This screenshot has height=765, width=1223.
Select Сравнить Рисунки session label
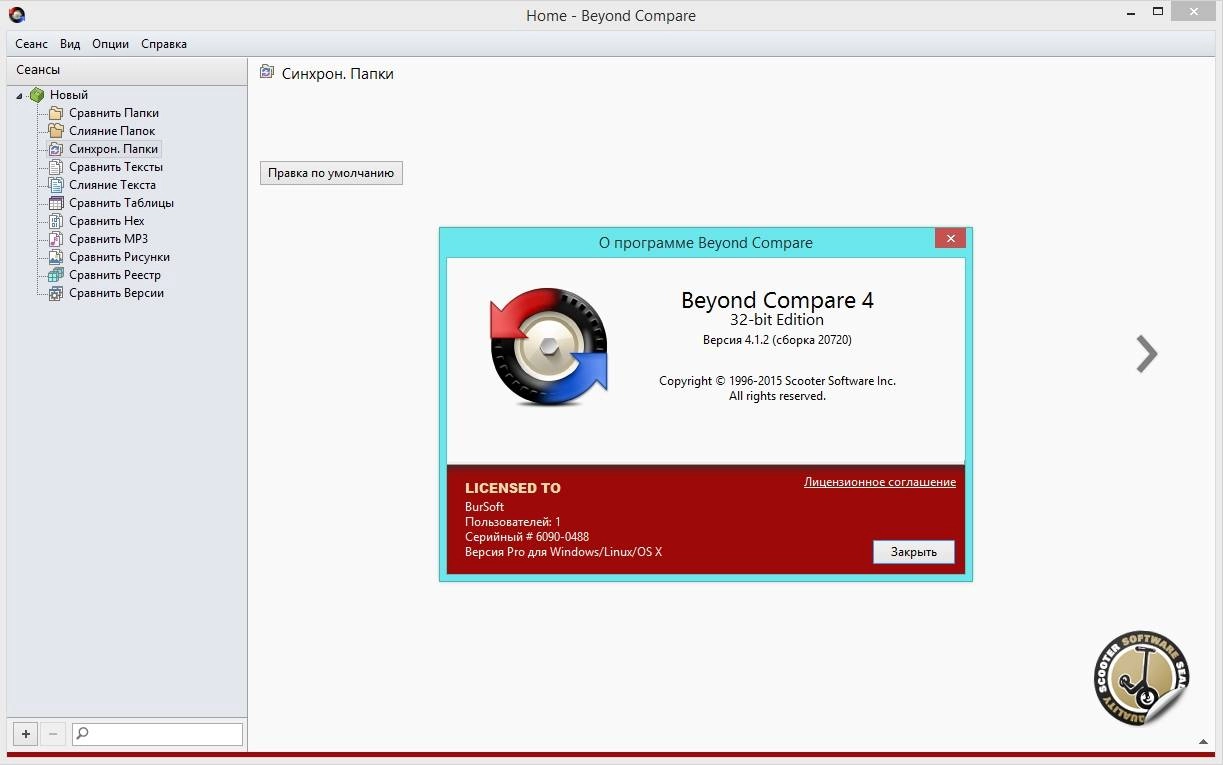coord(119,257)
